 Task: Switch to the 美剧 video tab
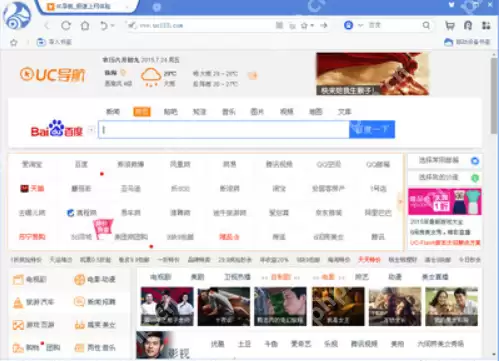pos(197,277)
